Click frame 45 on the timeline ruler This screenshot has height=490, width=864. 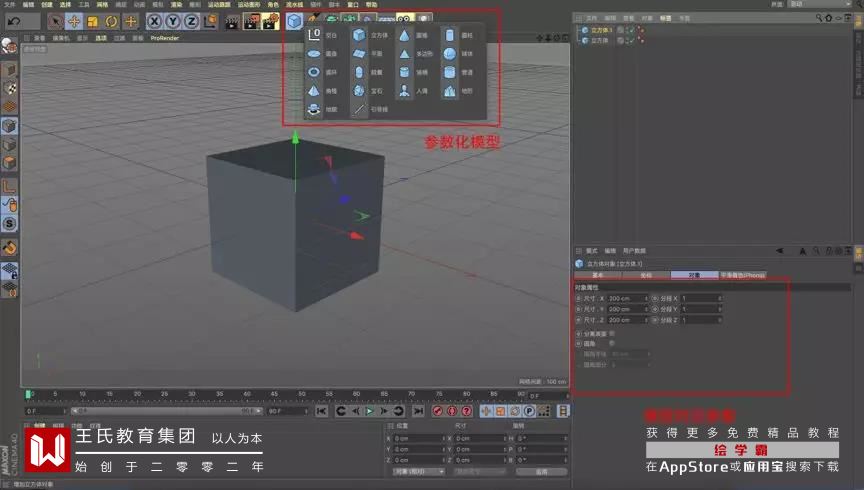pos(274,395)
